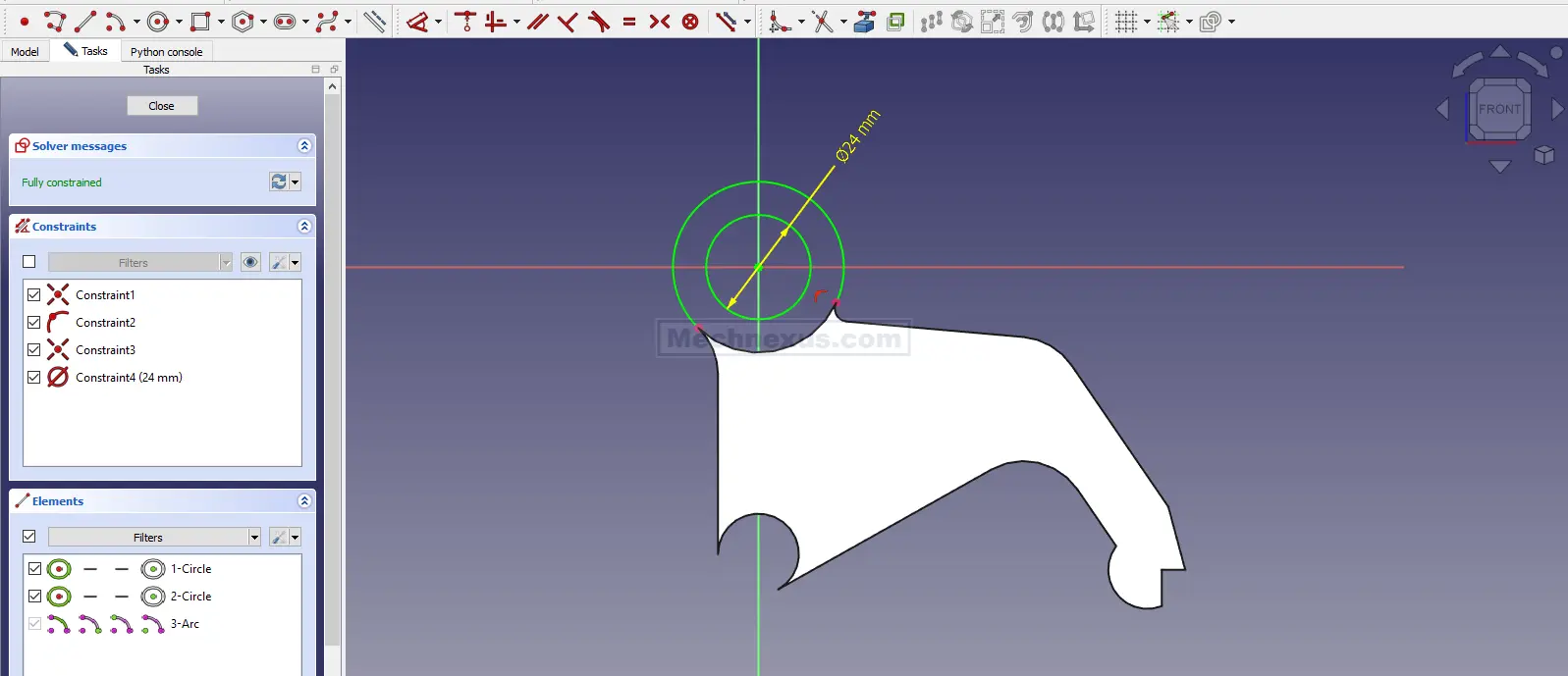Apply the Symmetric constraint
The width and height of the screenshot is (1568, 676).
coord(660,21)
